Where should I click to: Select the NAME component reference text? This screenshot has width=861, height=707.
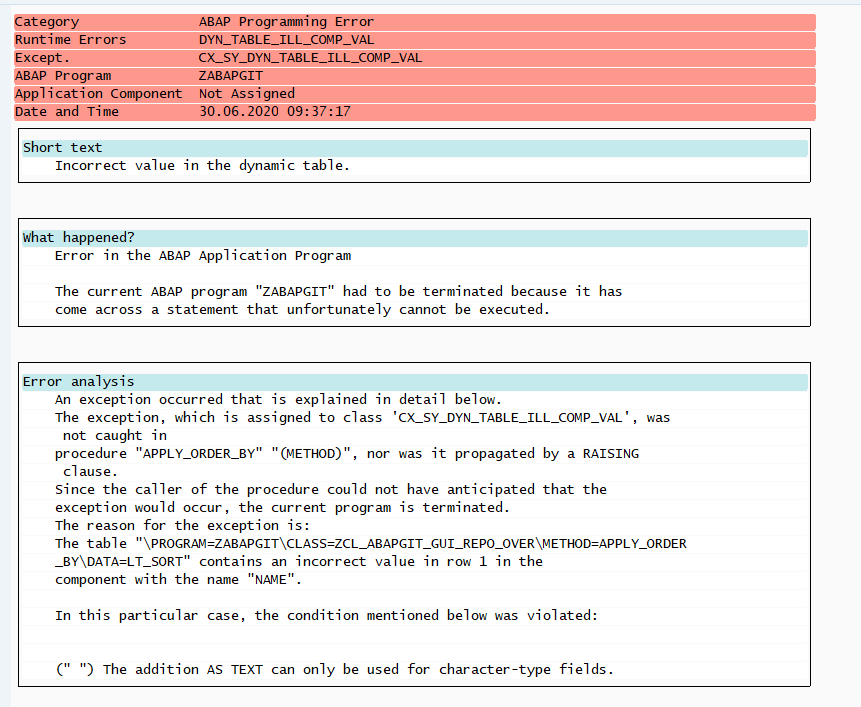click(x=278, y=579)
